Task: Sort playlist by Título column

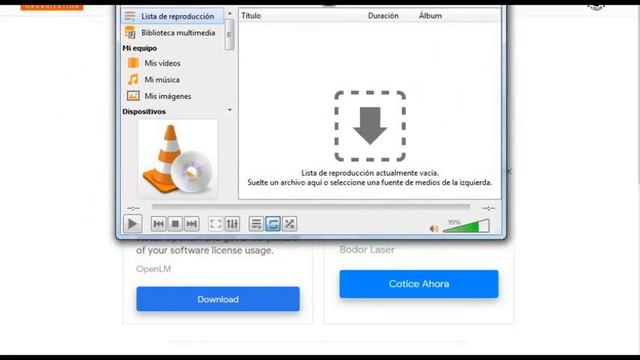Action: coord(251,16)
